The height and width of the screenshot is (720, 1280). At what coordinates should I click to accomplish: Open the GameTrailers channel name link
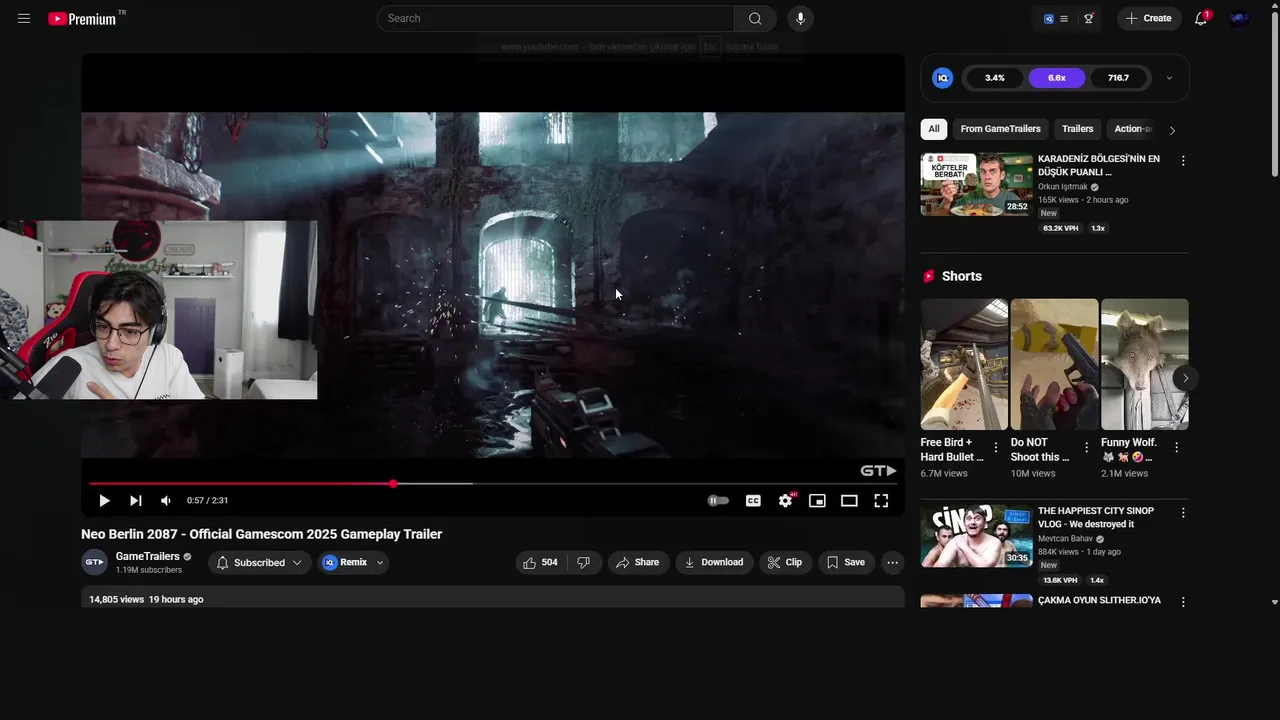point(148,556)
